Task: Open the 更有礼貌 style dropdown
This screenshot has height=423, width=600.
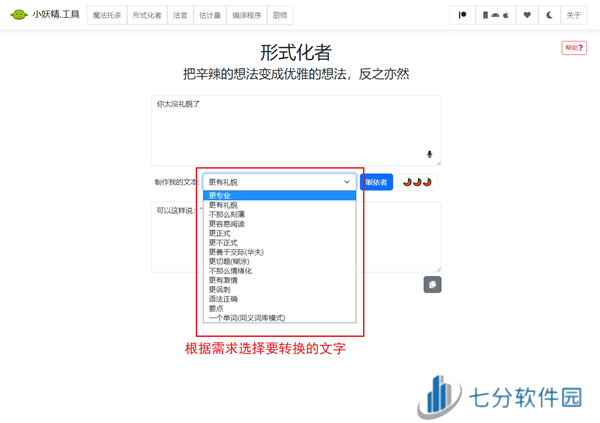Action: tap(279, 182)
